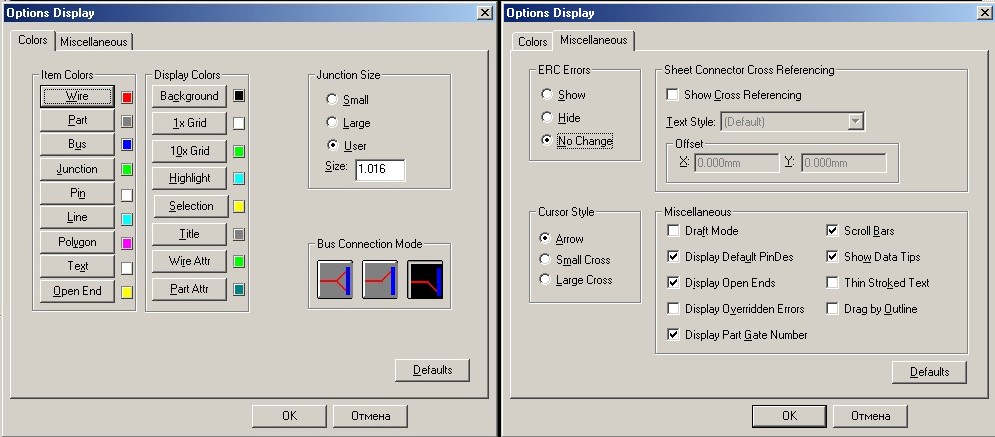995x437 pixels.
Task: Click Отмена in the left Options Display window
Action: click(371, 416)
